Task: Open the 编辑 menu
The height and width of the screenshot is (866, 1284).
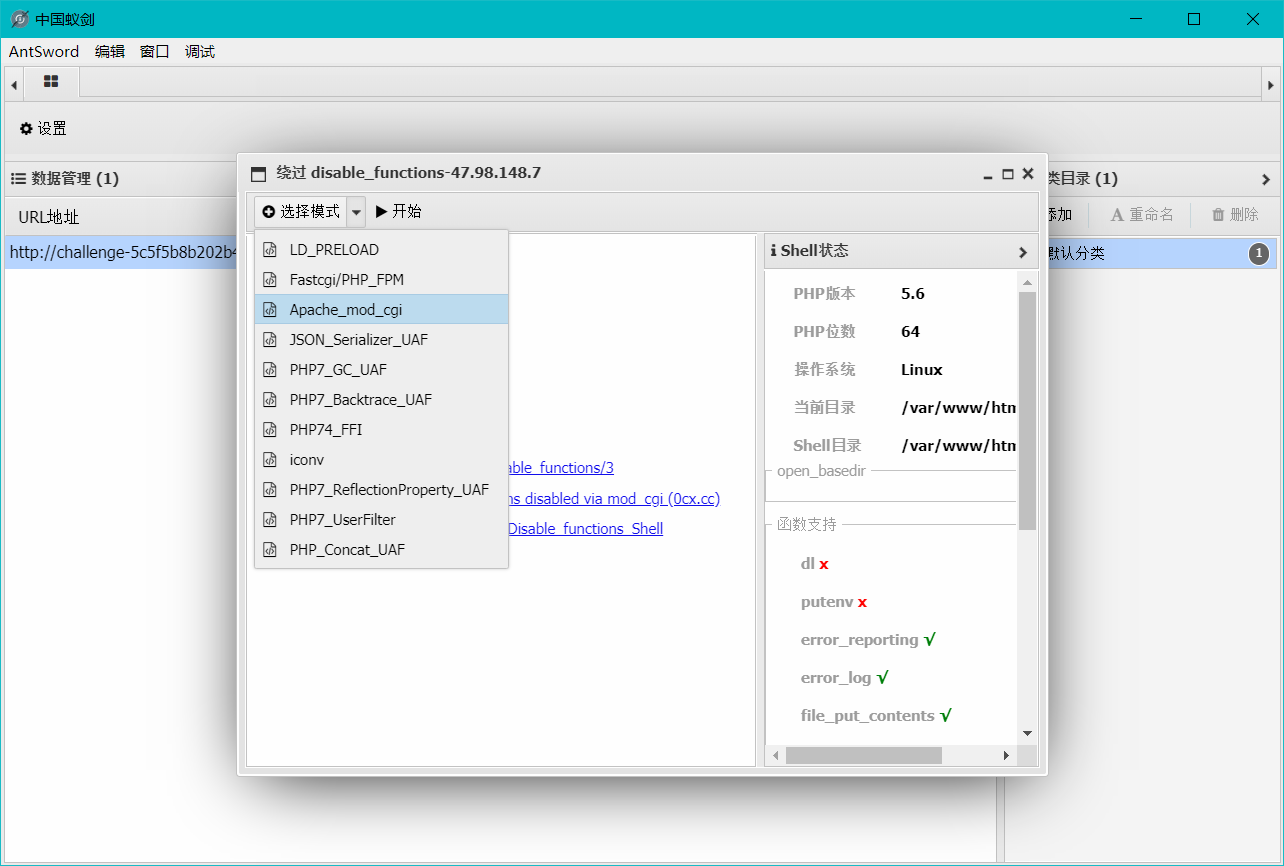Action: pos(109,52)
